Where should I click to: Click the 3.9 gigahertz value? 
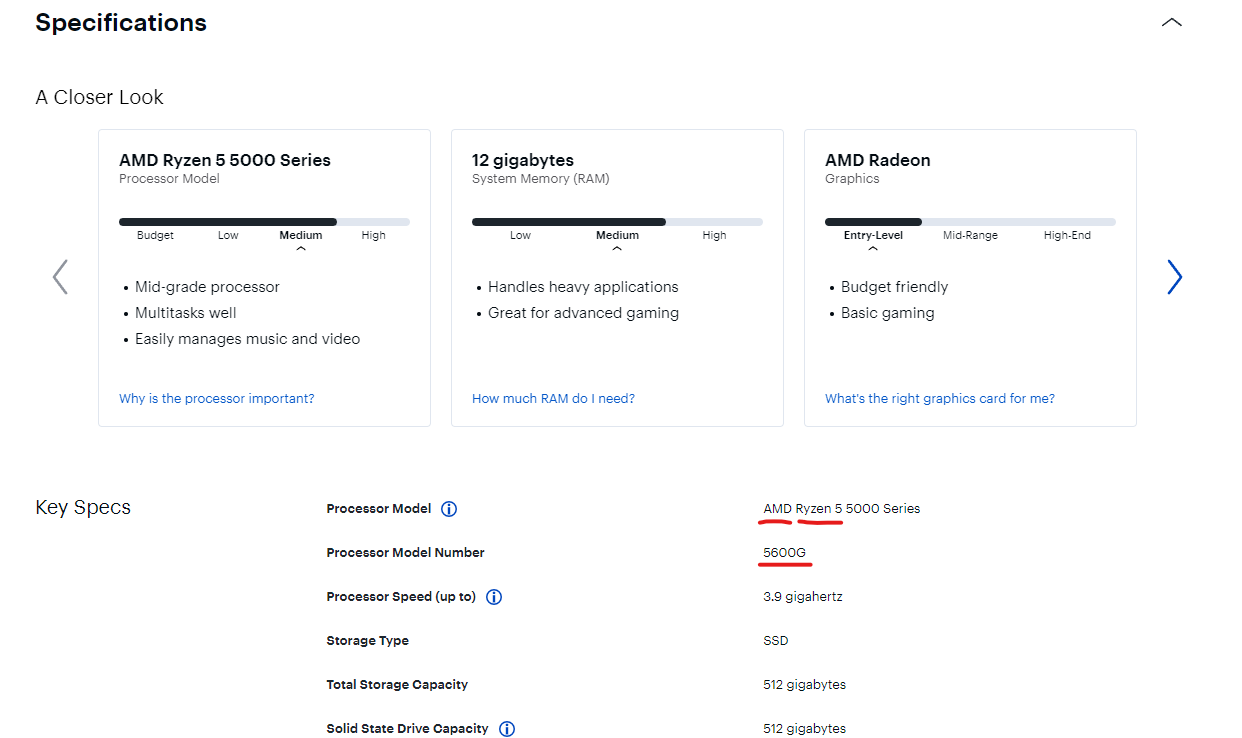pos(803,597)
